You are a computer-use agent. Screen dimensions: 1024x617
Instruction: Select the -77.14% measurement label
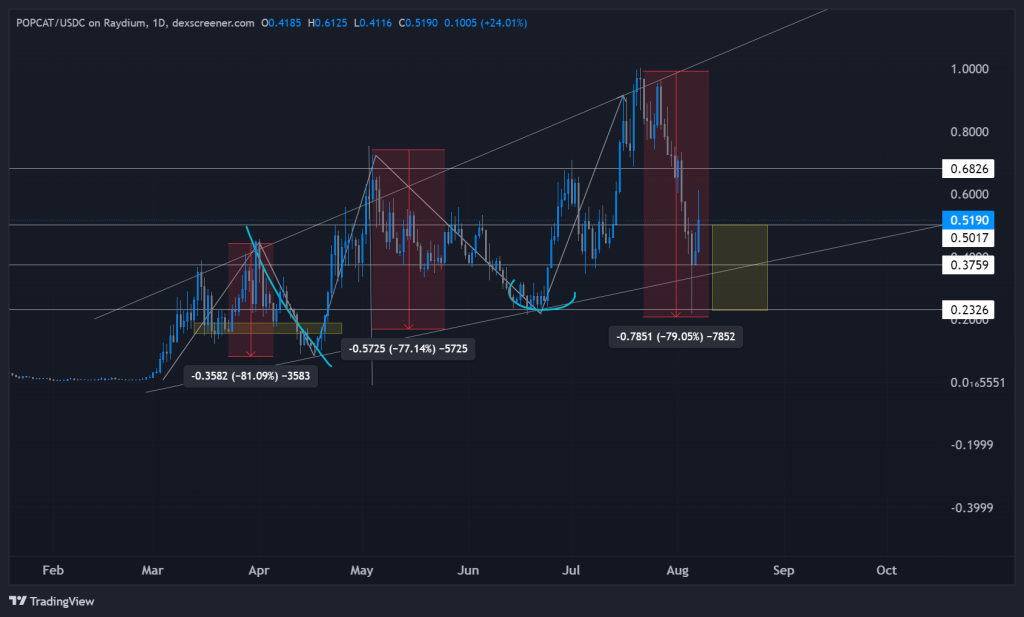409,349
